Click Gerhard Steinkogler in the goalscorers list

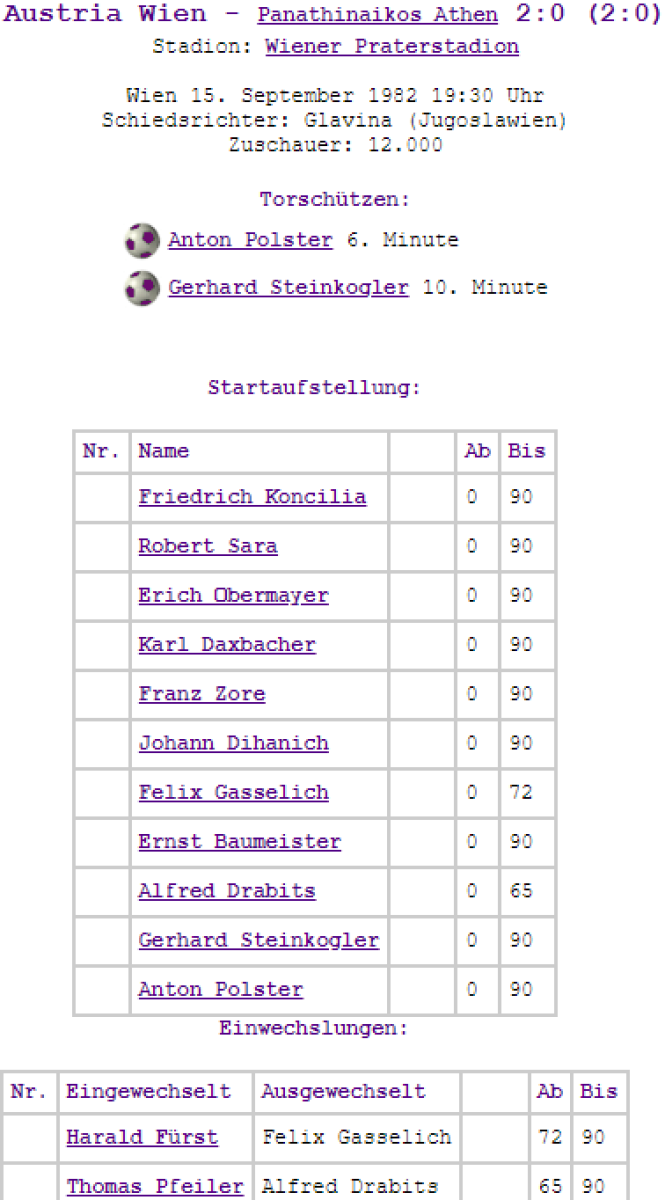pyautogui.click(x=288, y=288)
